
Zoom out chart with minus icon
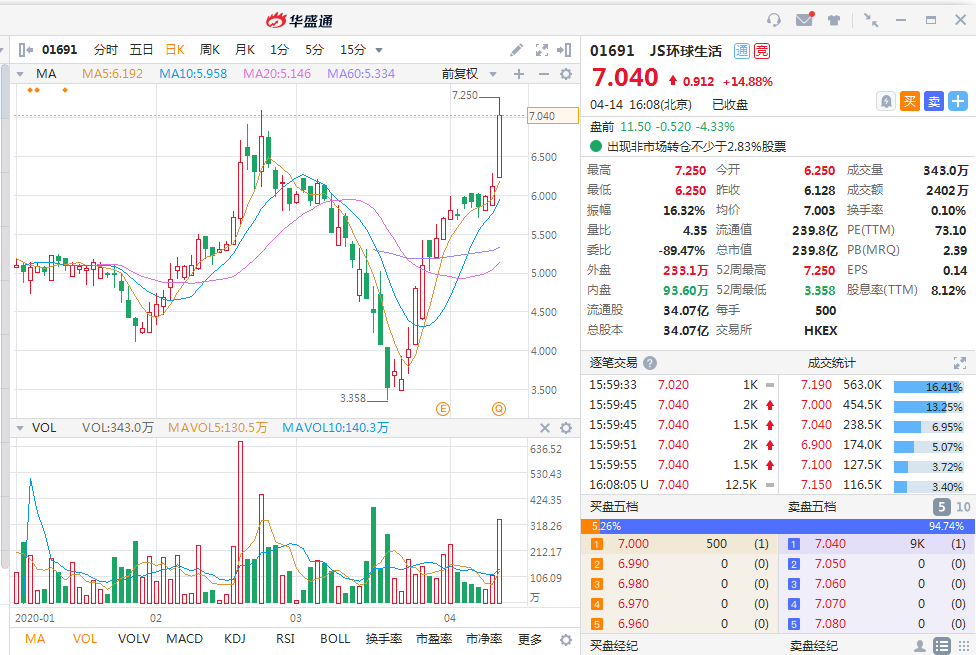tap(543, 74)
